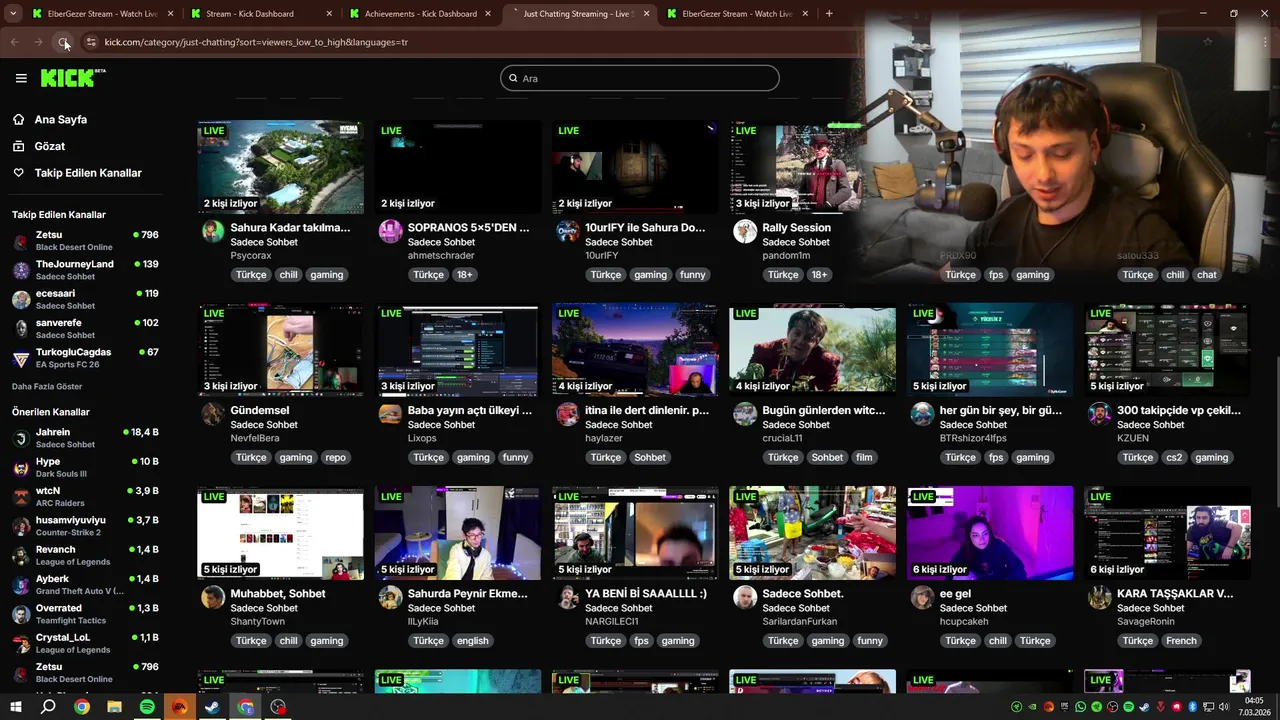This screenshot has height=720, width=1280.
Task: Click film tag under Bugün günlerden witc
Action: tap(864, 458)
